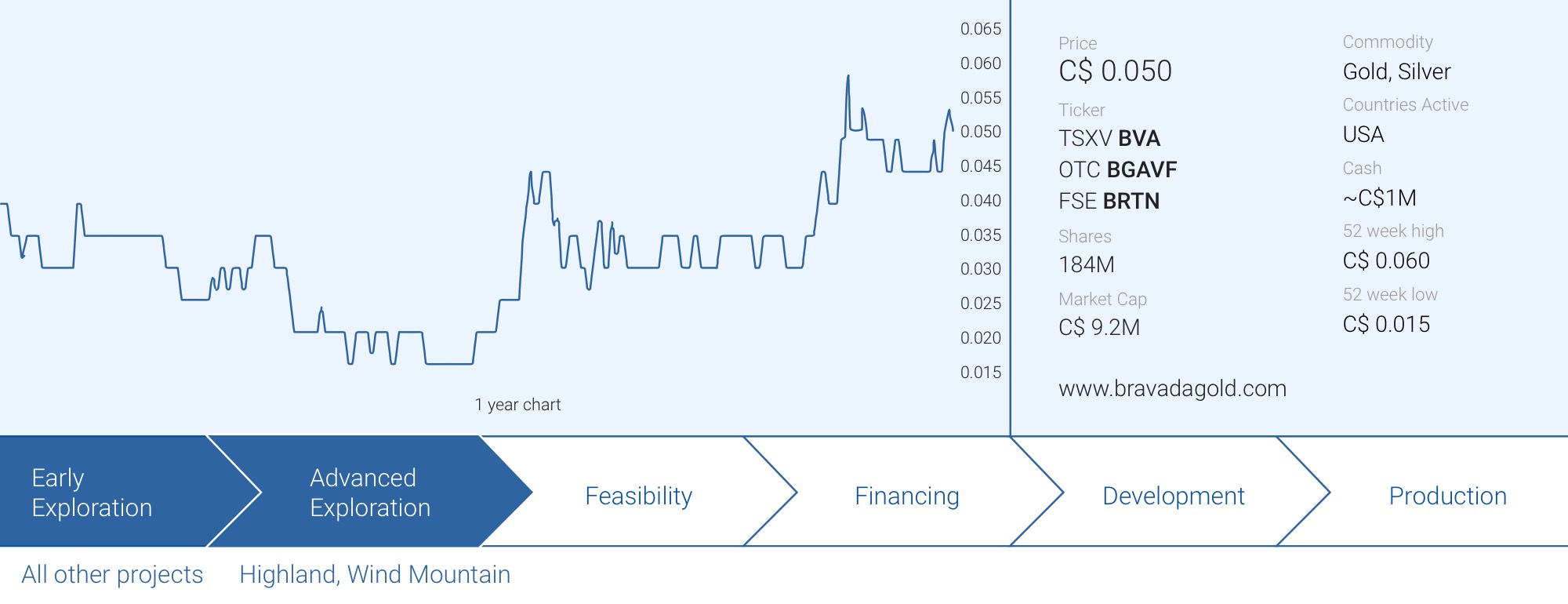Click the C$ 0.050 price value
Viewport: 1568px width, 604px height.
tap(1115, 71)
